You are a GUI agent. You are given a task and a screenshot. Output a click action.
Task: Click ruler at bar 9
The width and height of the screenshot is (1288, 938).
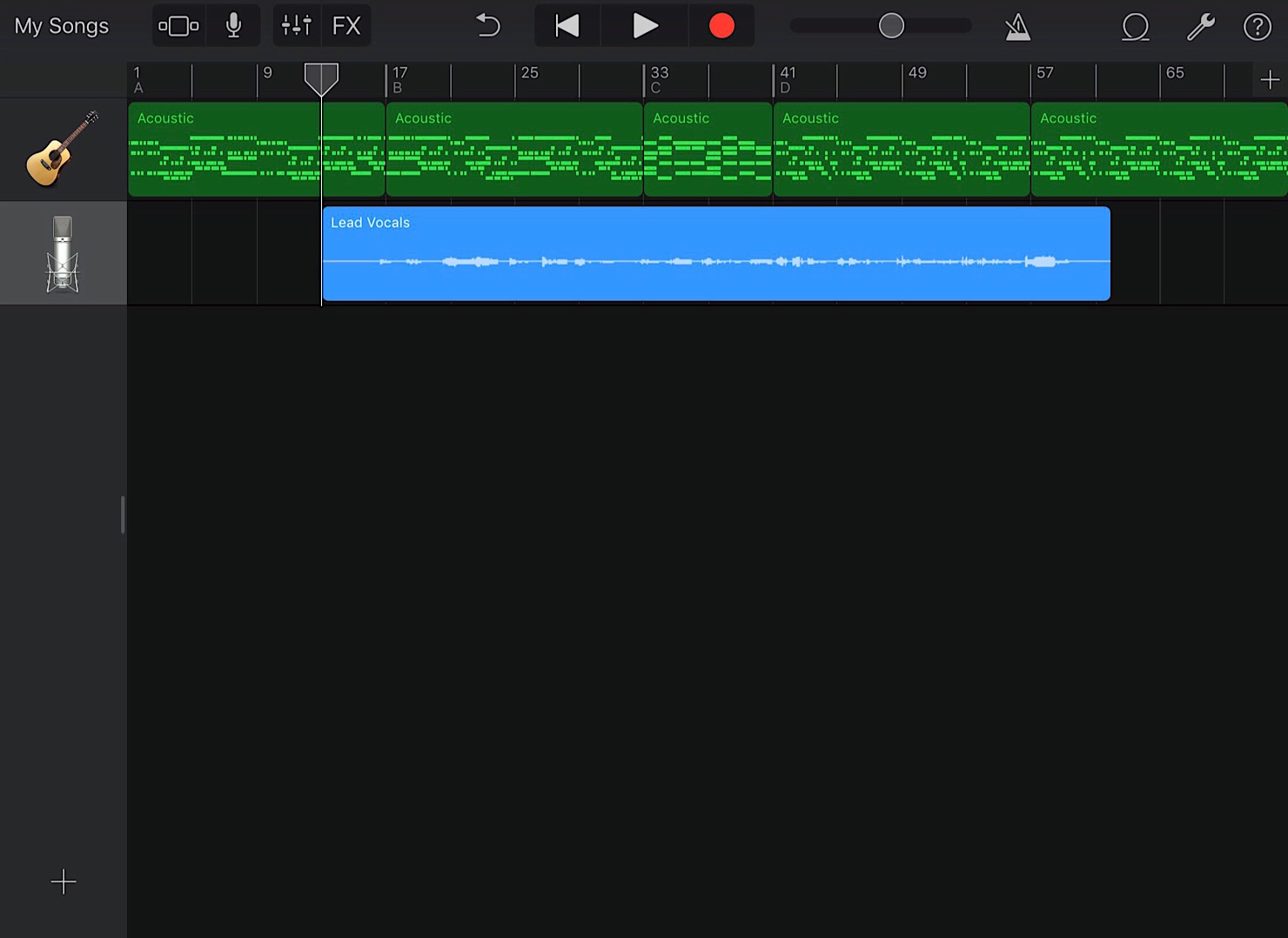pos(267,73)
